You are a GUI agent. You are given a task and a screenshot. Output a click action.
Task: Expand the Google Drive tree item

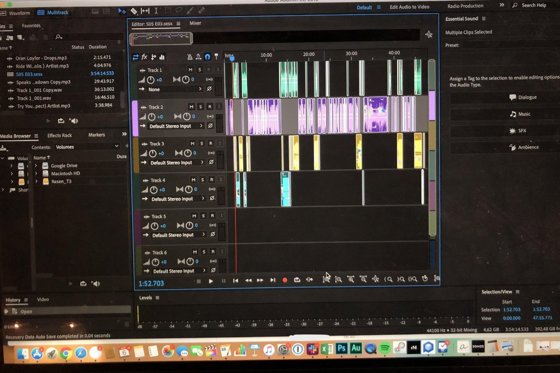click(36, 166)
